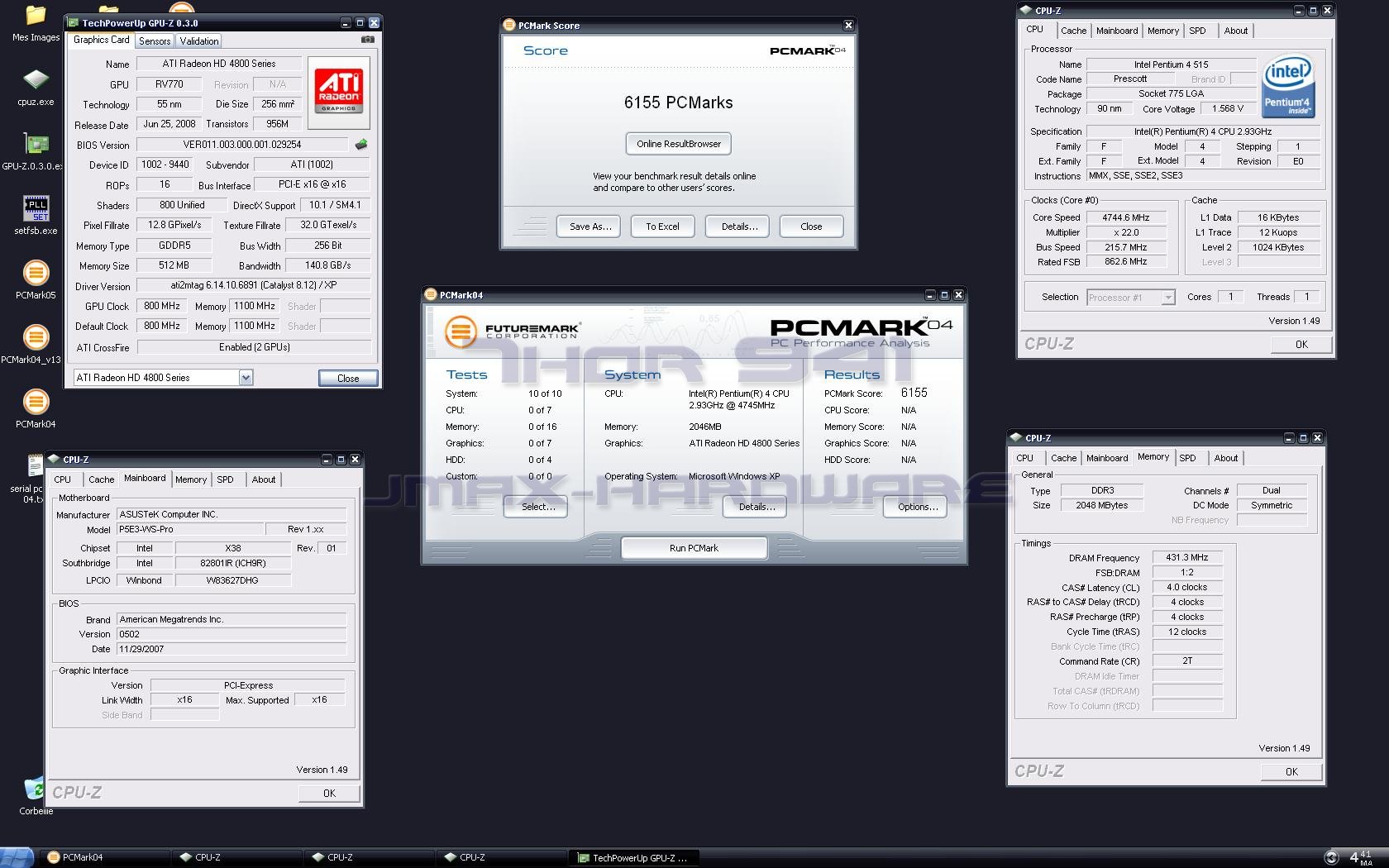The width and height of the screenshot is (1389, 868).
Task: Click Details... in PCMark Score window
Action: click(x=739, y=227)
